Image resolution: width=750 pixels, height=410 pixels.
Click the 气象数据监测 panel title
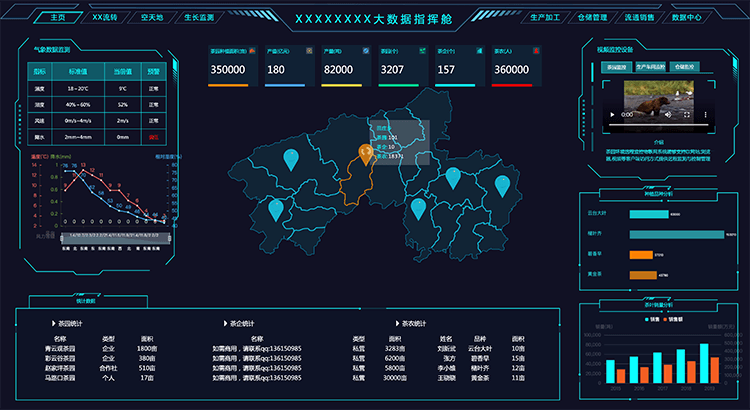point(52,49)
